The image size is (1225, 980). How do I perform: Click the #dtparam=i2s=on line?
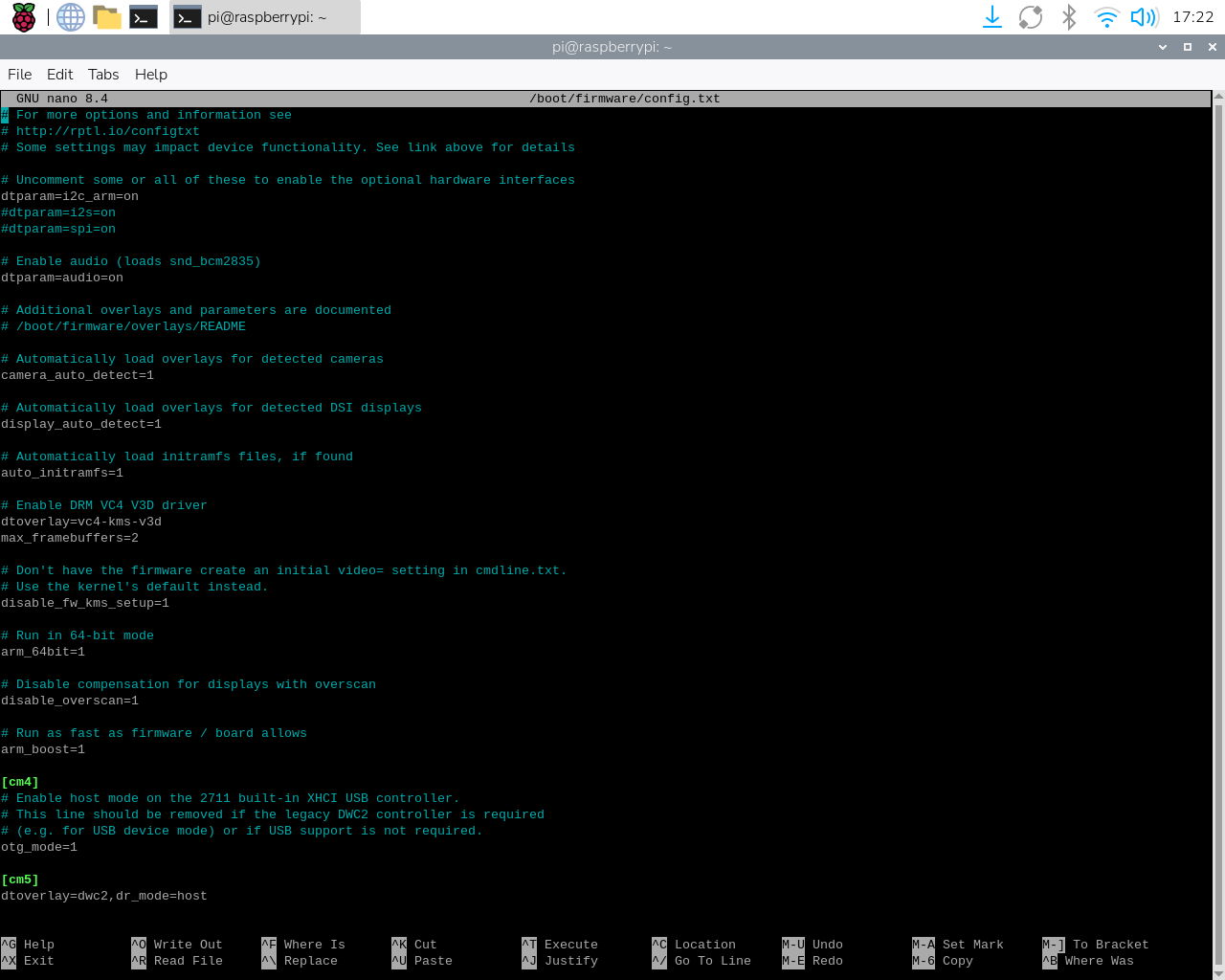[x=58, y=212]
